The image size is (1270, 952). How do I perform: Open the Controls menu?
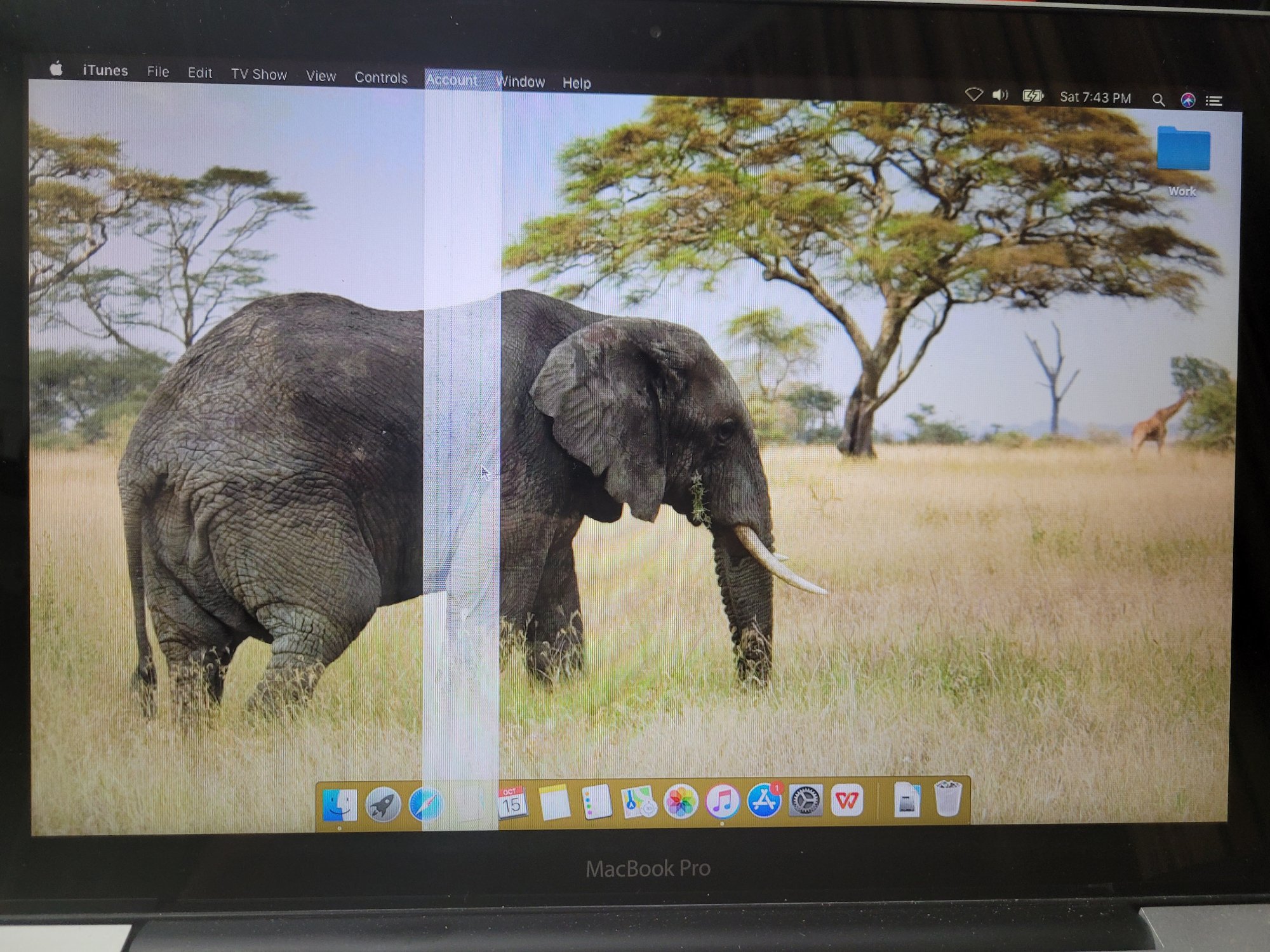[x=380, y=77]
